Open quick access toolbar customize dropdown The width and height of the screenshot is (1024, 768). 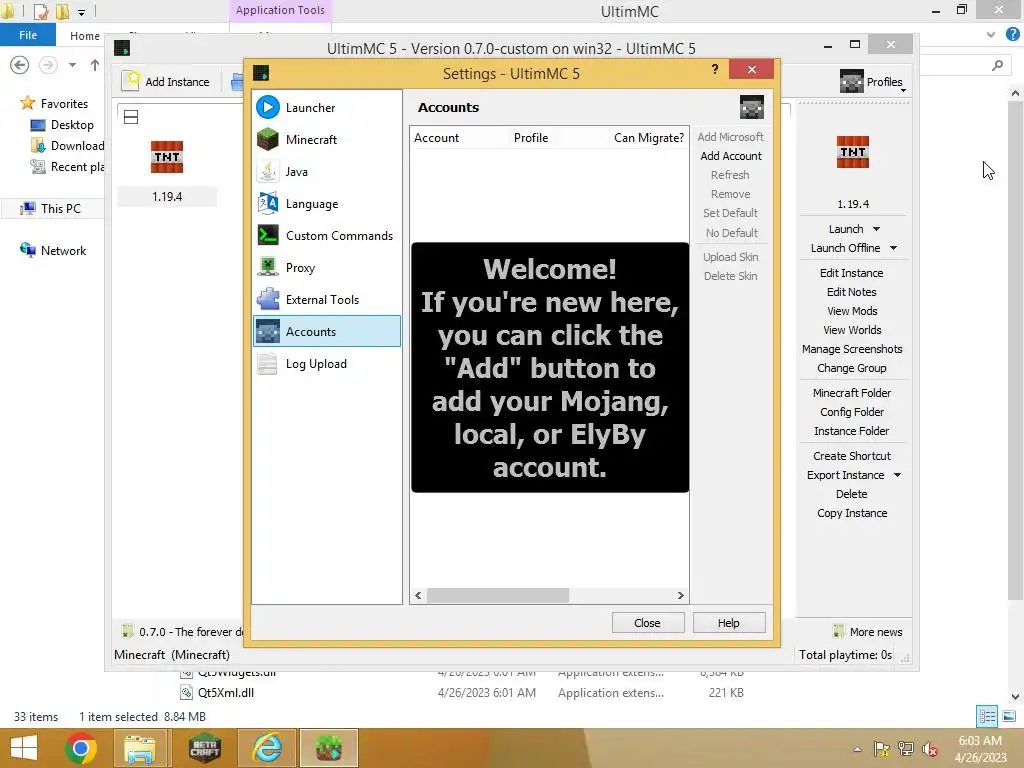pyautogui.click(x=82, y=12)
